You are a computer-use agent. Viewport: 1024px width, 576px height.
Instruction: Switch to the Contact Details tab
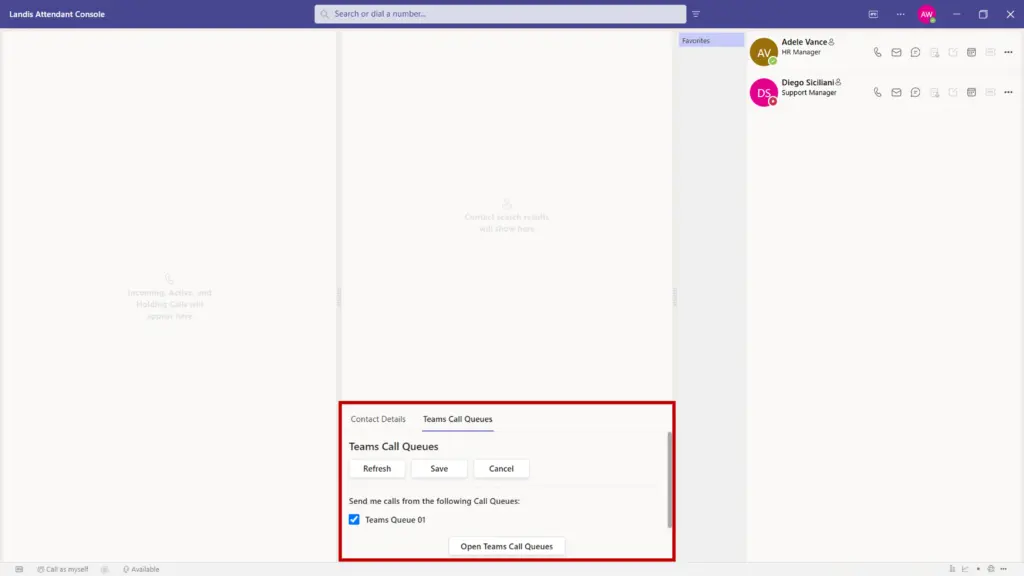click(x=378, y=419)
